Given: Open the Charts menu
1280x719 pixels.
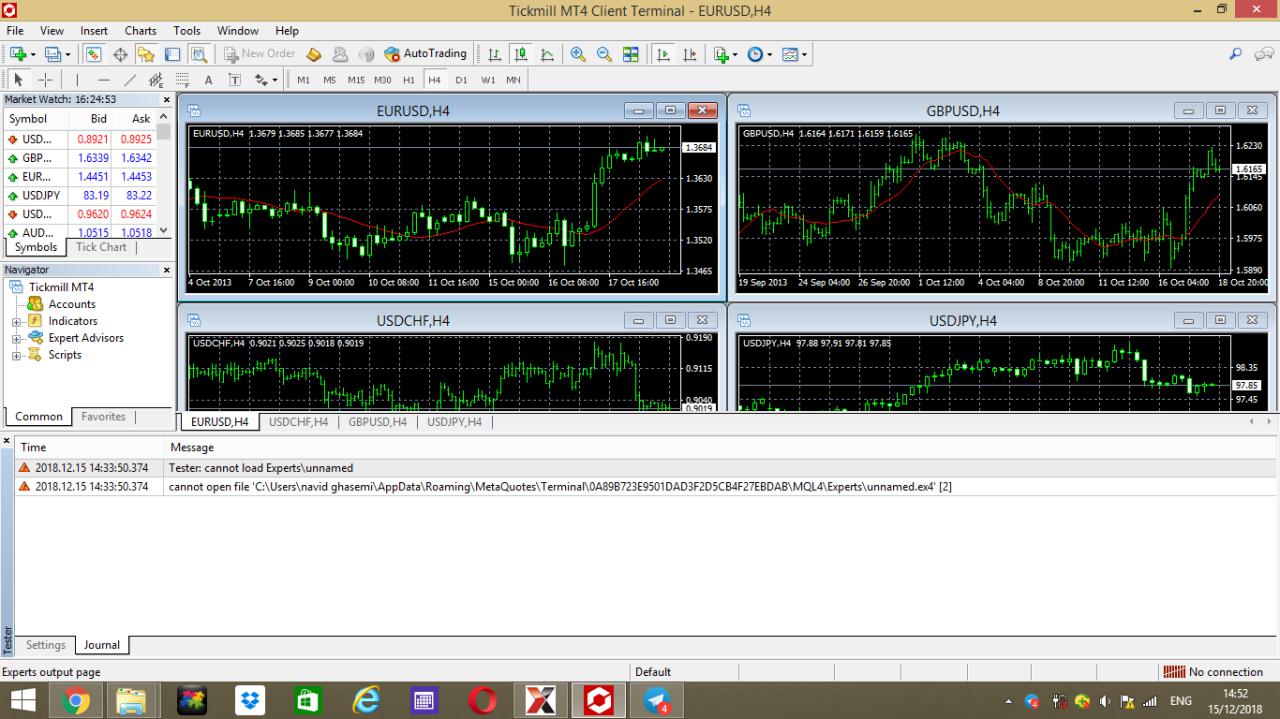Looking at the screenshot, I should [x=140, y=31].
